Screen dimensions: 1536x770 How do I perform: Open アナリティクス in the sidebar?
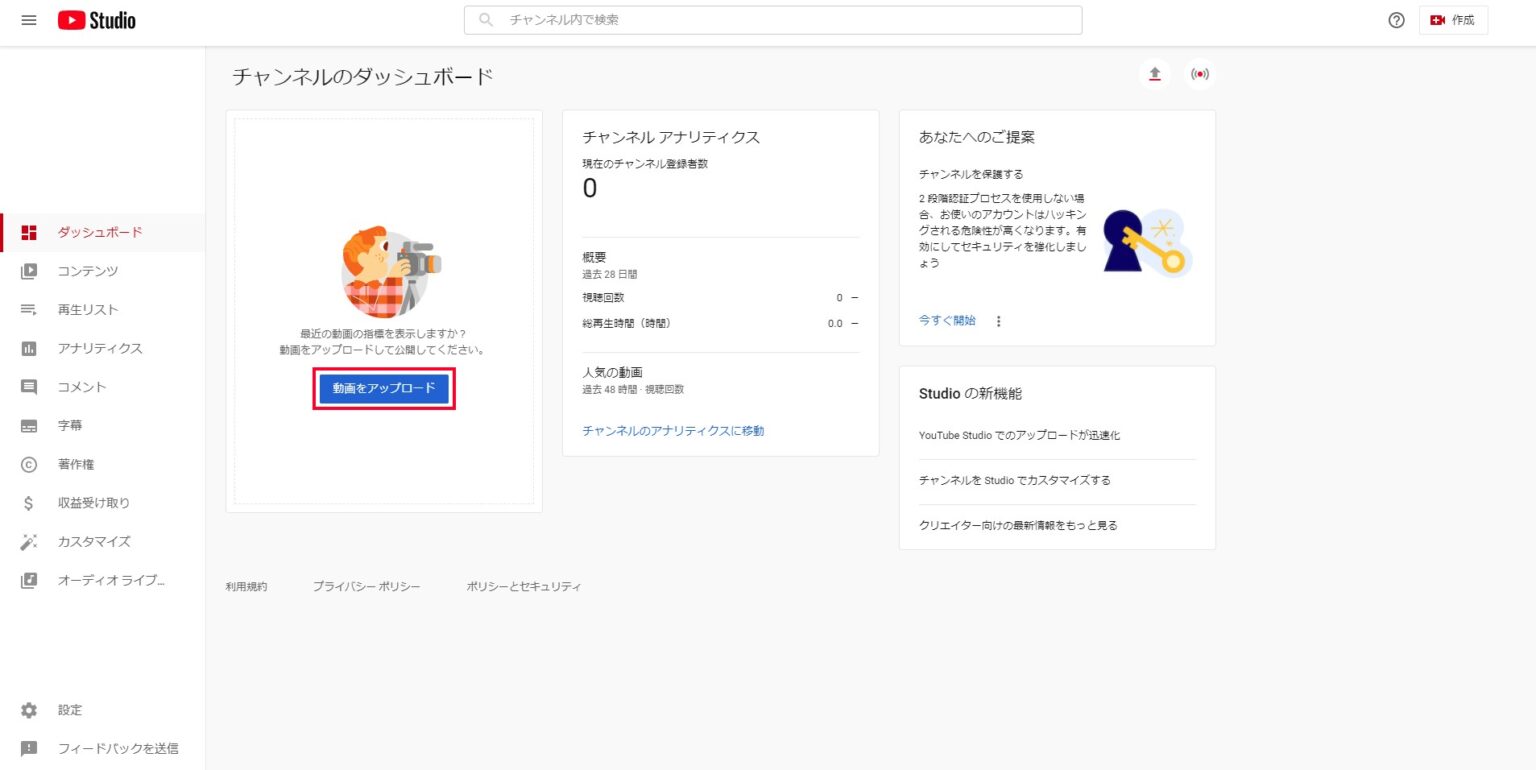[x=100, y=348]
